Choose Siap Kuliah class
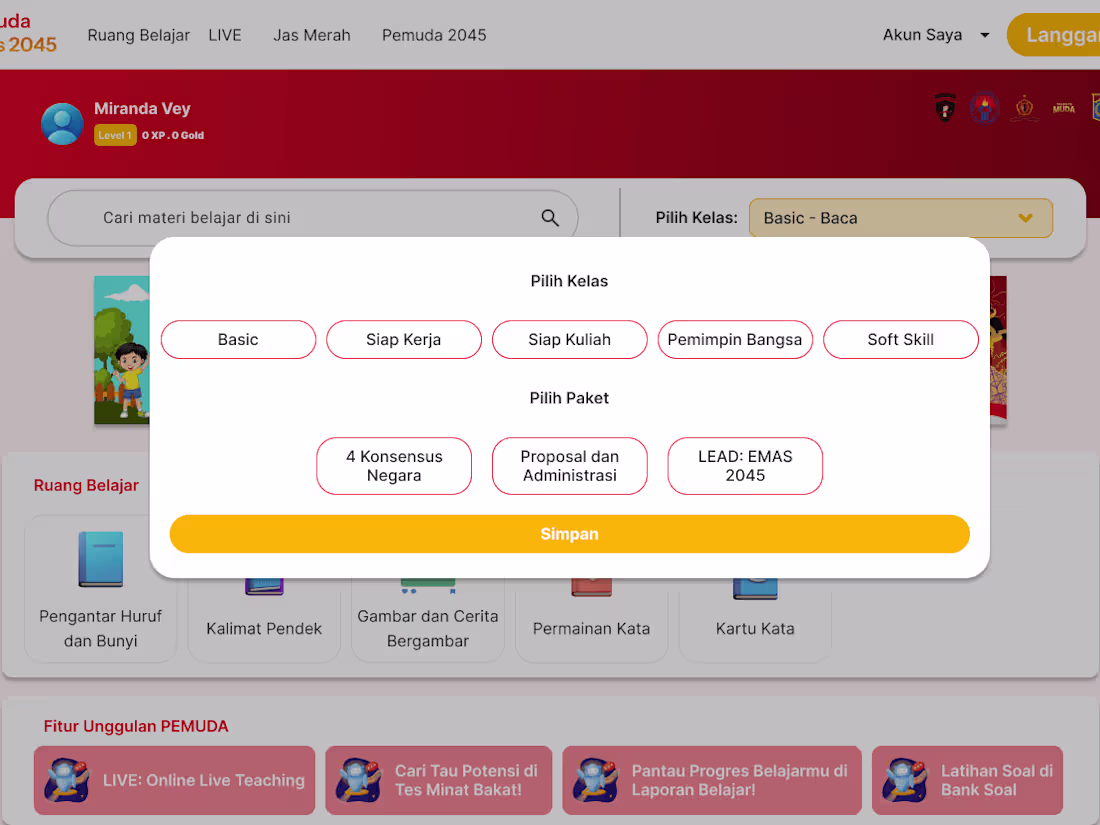Screen dimensions: 1100x825 coord(570,340)
